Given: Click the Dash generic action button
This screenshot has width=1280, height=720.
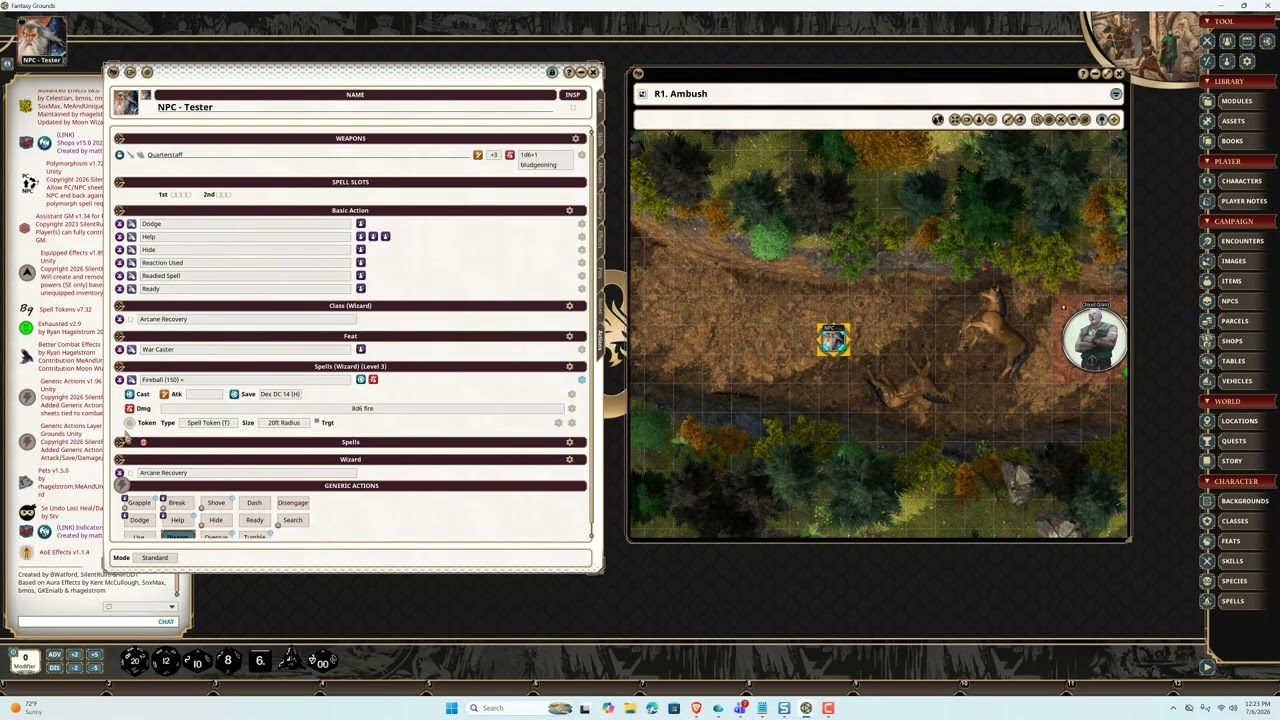Looking at the screenshot, I should 254,503.
